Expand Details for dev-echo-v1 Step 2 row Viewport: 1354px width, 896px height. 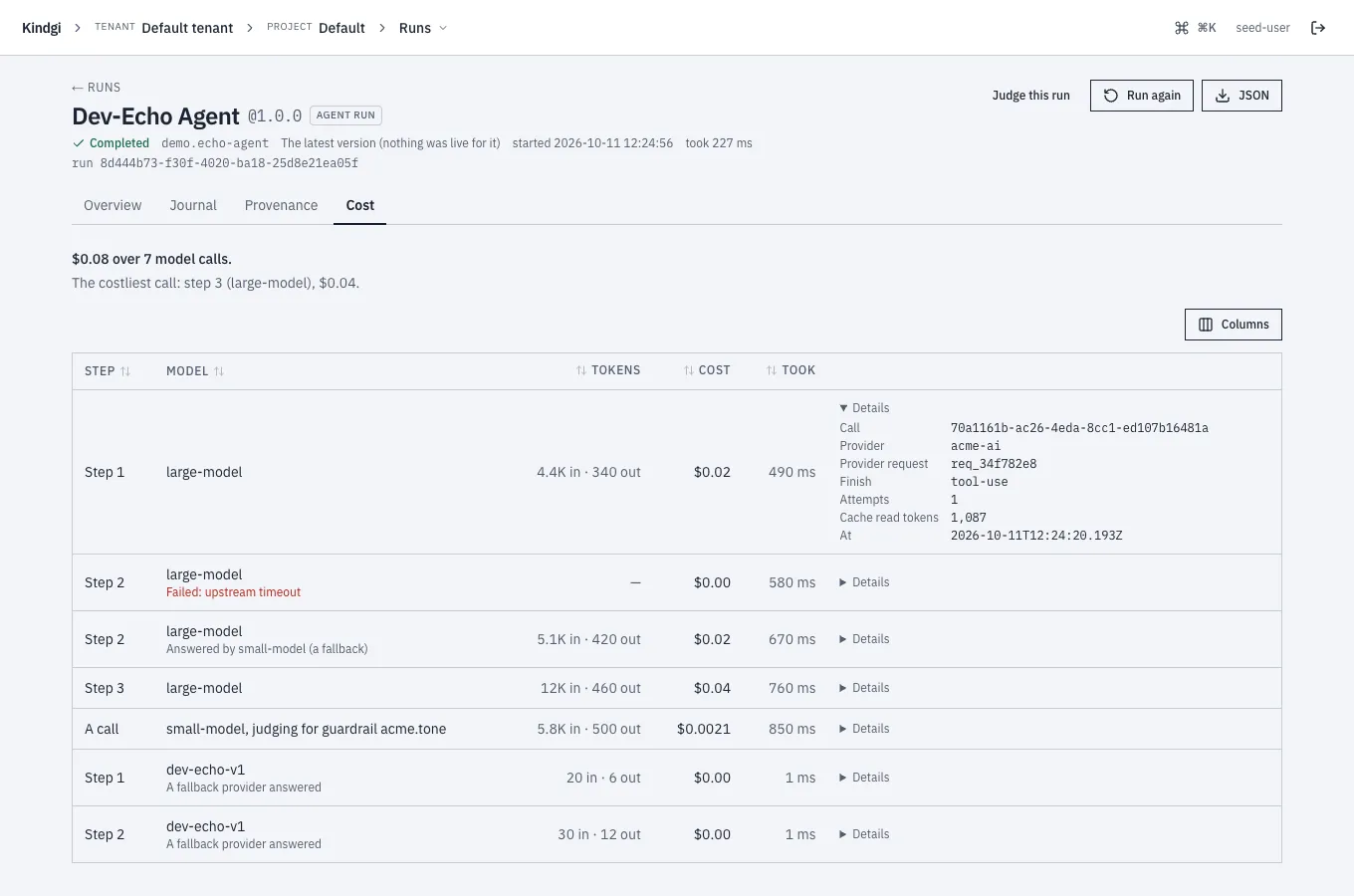[864, 834]
